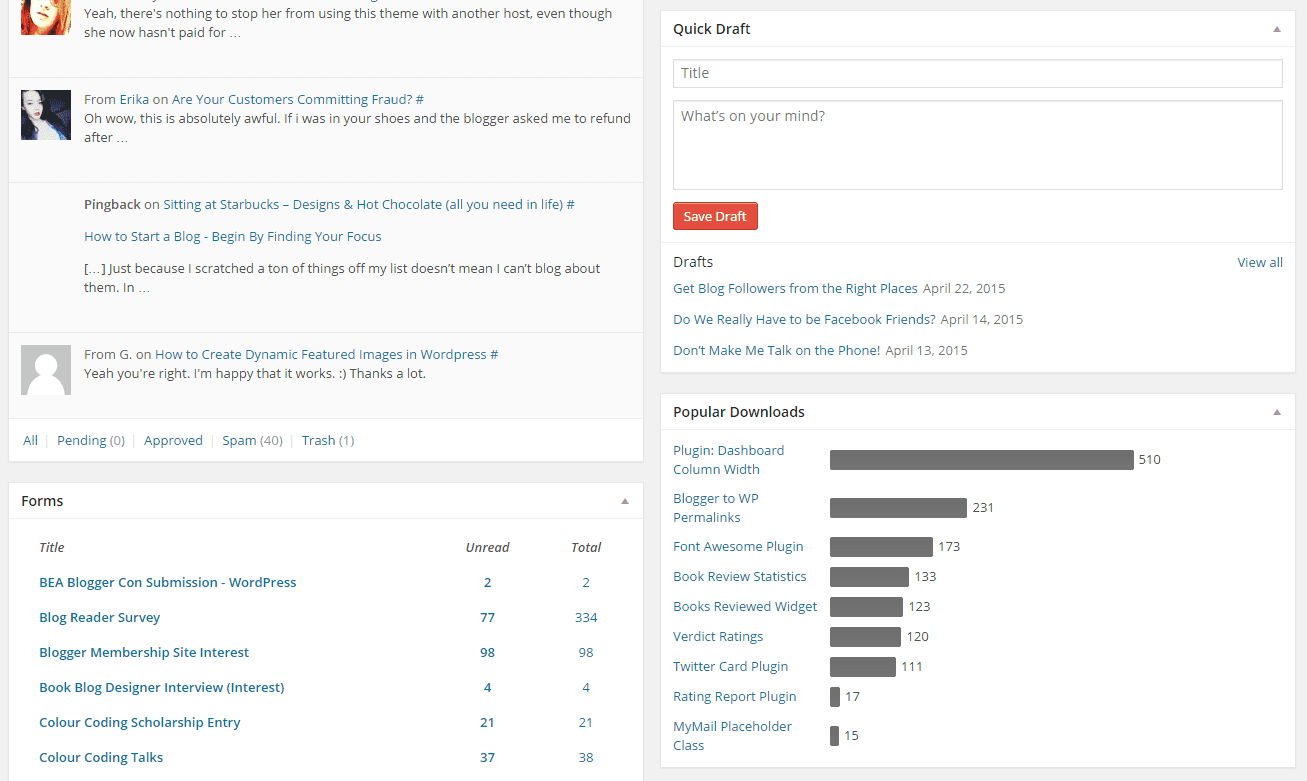Image resolution: width=1307 pixels, height=781 pixels.
Task: Collapse the Forms panel
Action: pyautogui.click(x=624, y=501)
